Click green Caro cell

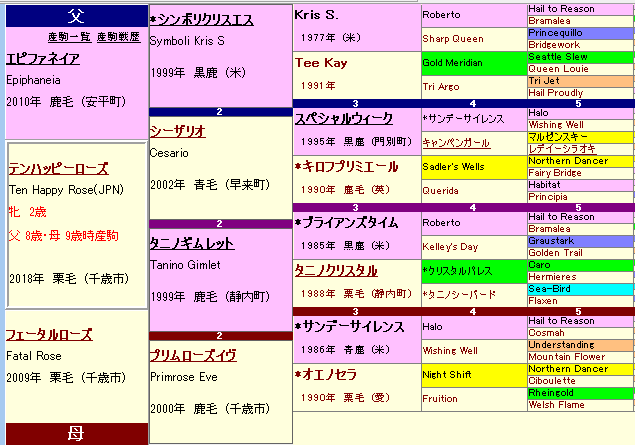pyautogui.click(x=580, y=265)
